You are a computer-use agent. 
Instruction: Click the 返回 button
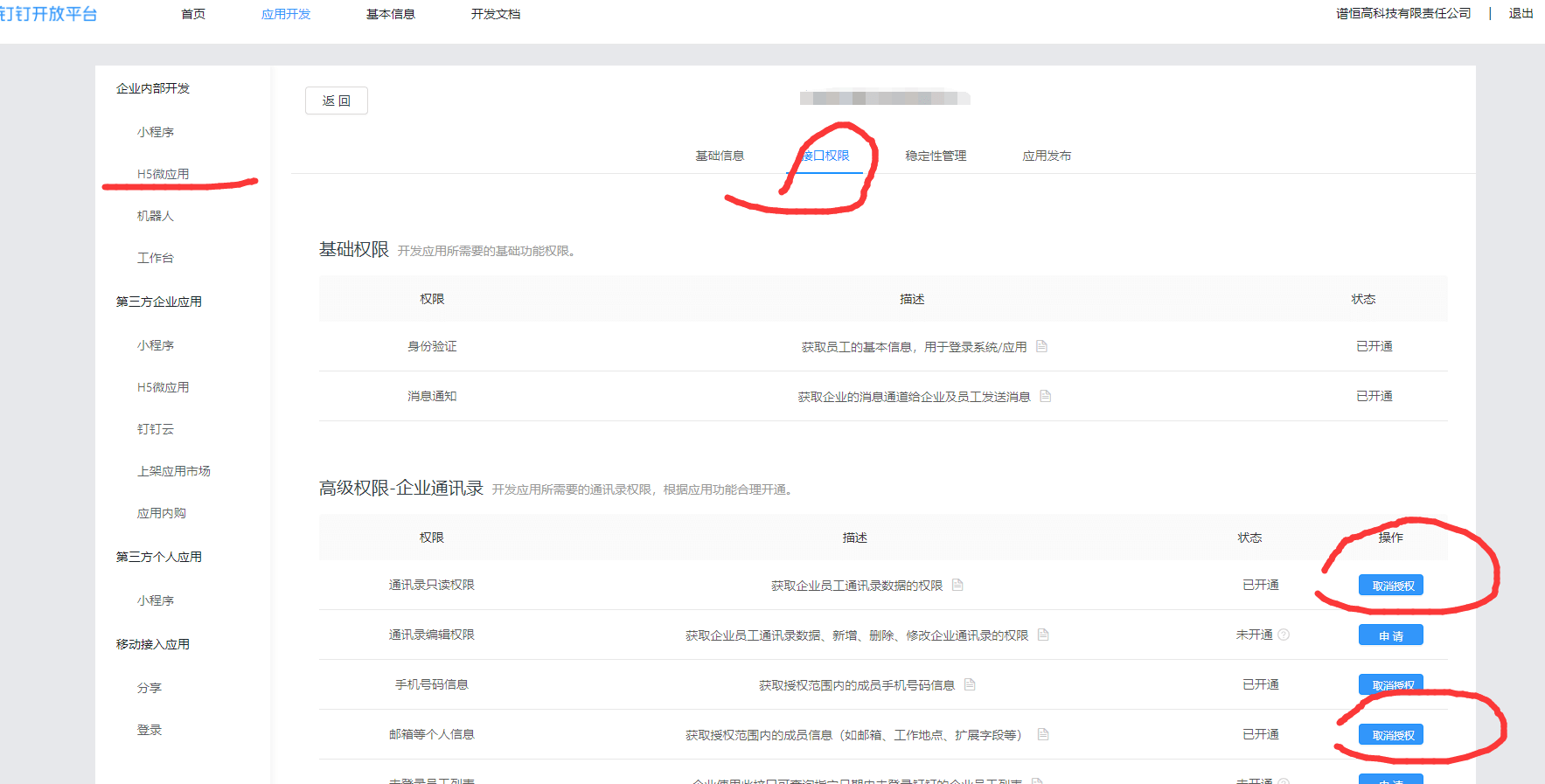pyautogui.click(x=337, y=101)
